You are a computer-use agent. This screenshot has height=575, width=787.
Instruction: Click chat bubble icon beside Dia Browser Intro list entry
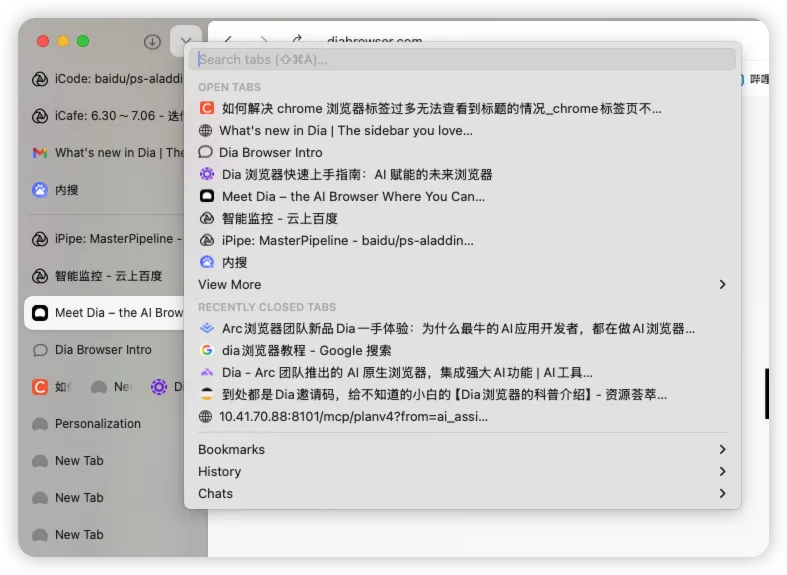[x=205, y=152]
